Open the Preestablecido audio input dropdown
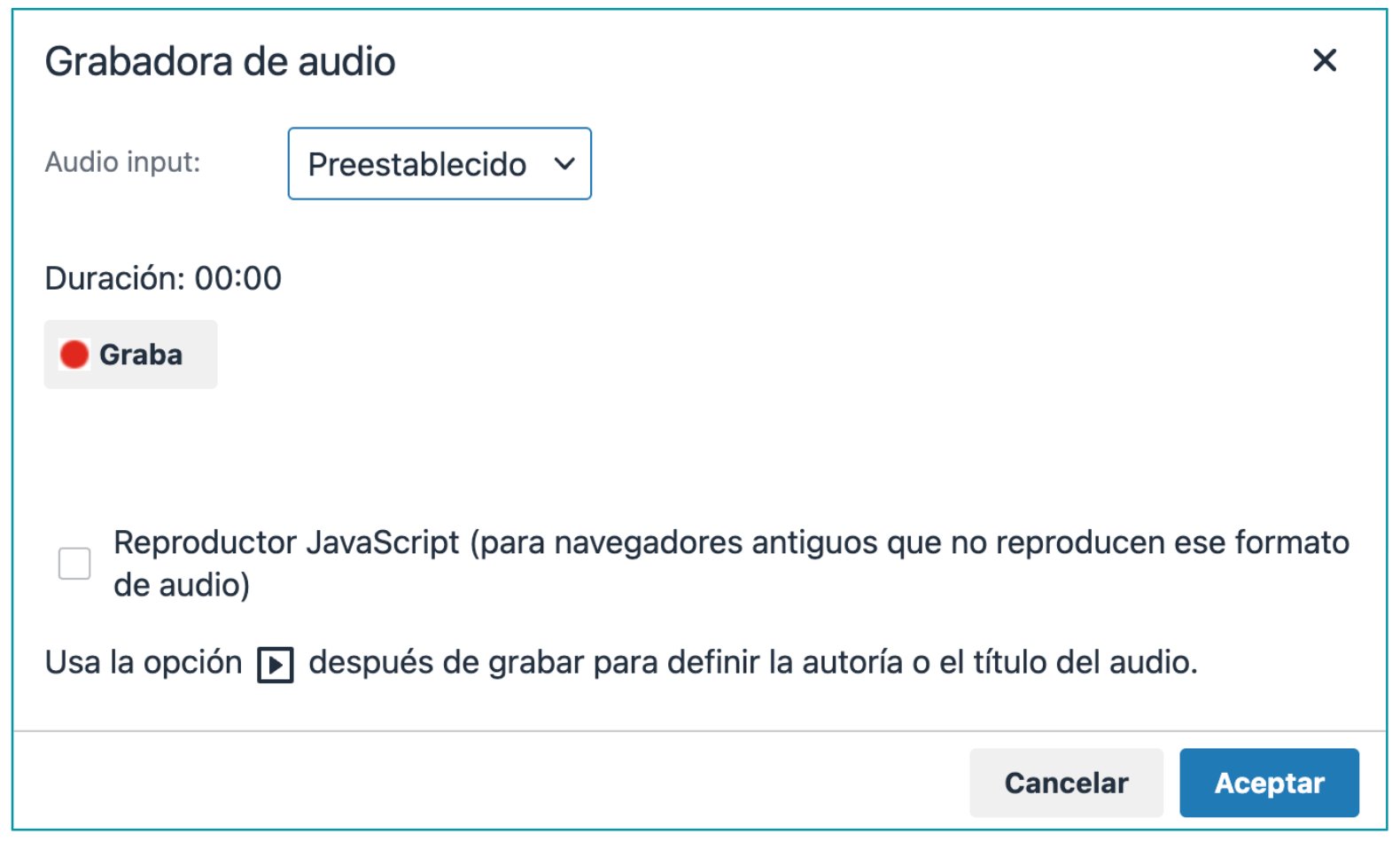Screen dimensions: 1400x842 (439, 164)
